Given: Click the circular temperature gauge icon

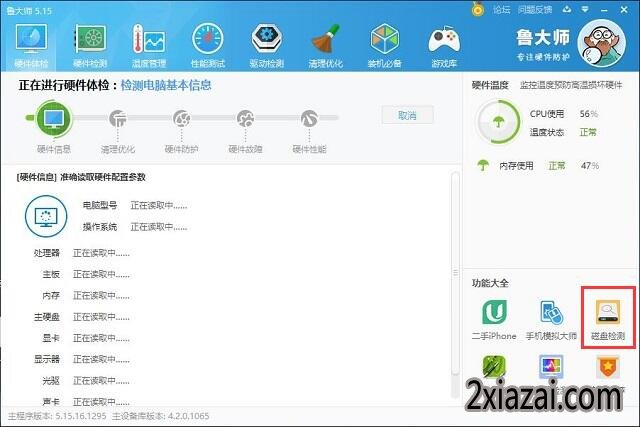Looking at the screenshot, I should pos(498,122).
